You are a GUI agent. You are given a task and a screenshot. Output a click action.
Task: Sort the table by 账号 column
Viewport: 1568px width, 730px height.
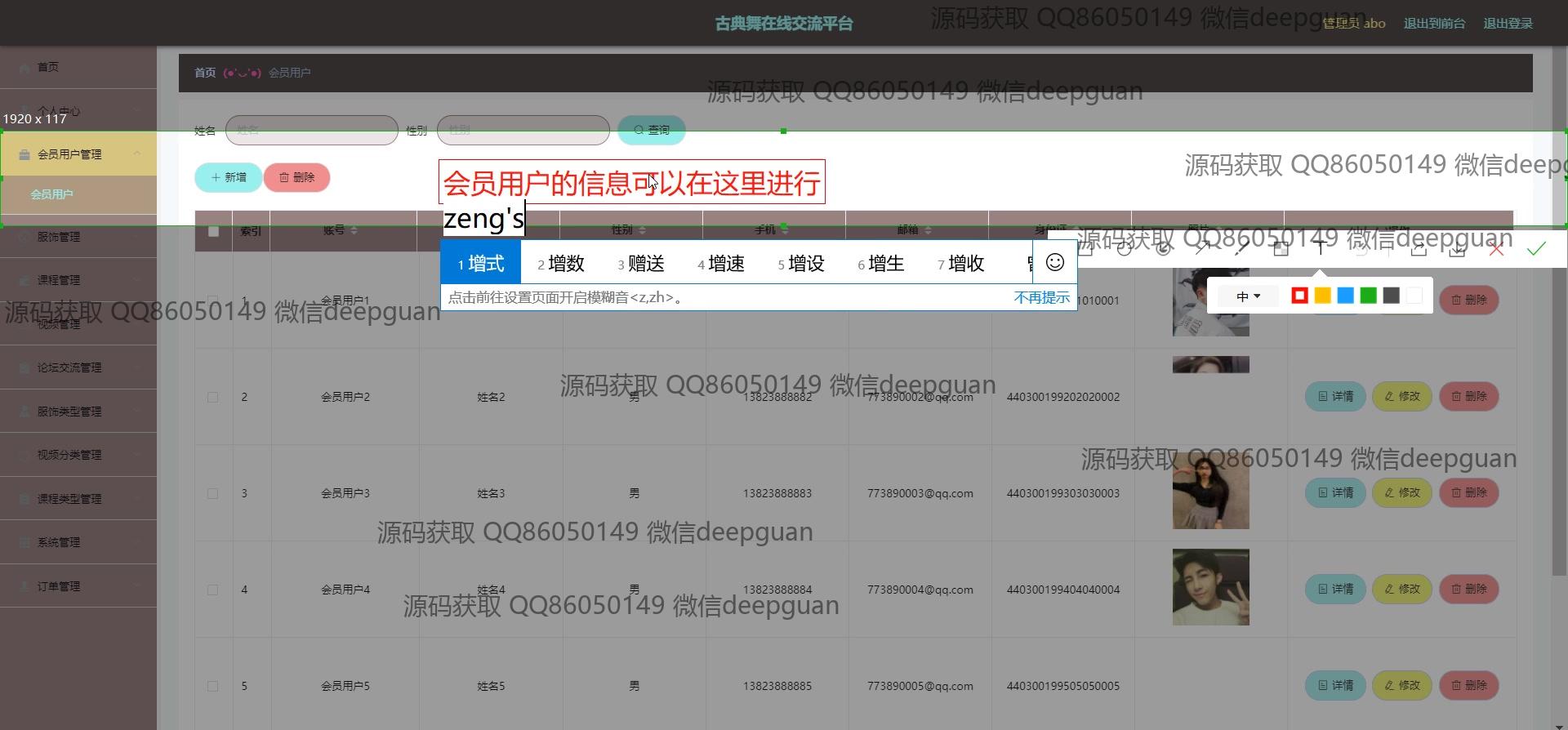coord(354,230)
